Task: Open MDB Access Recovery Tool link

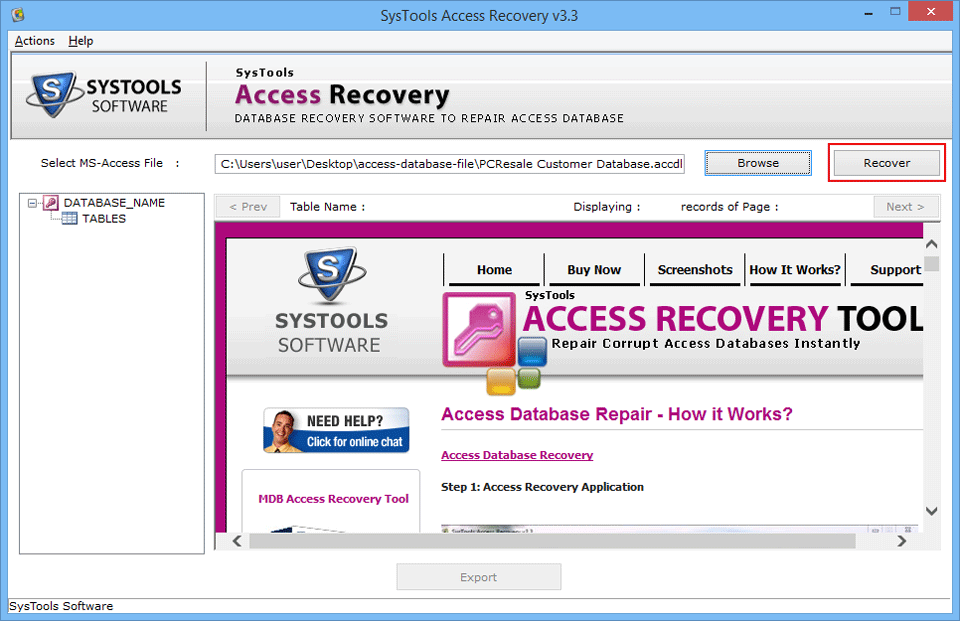Action: click(x=333, y=499)
